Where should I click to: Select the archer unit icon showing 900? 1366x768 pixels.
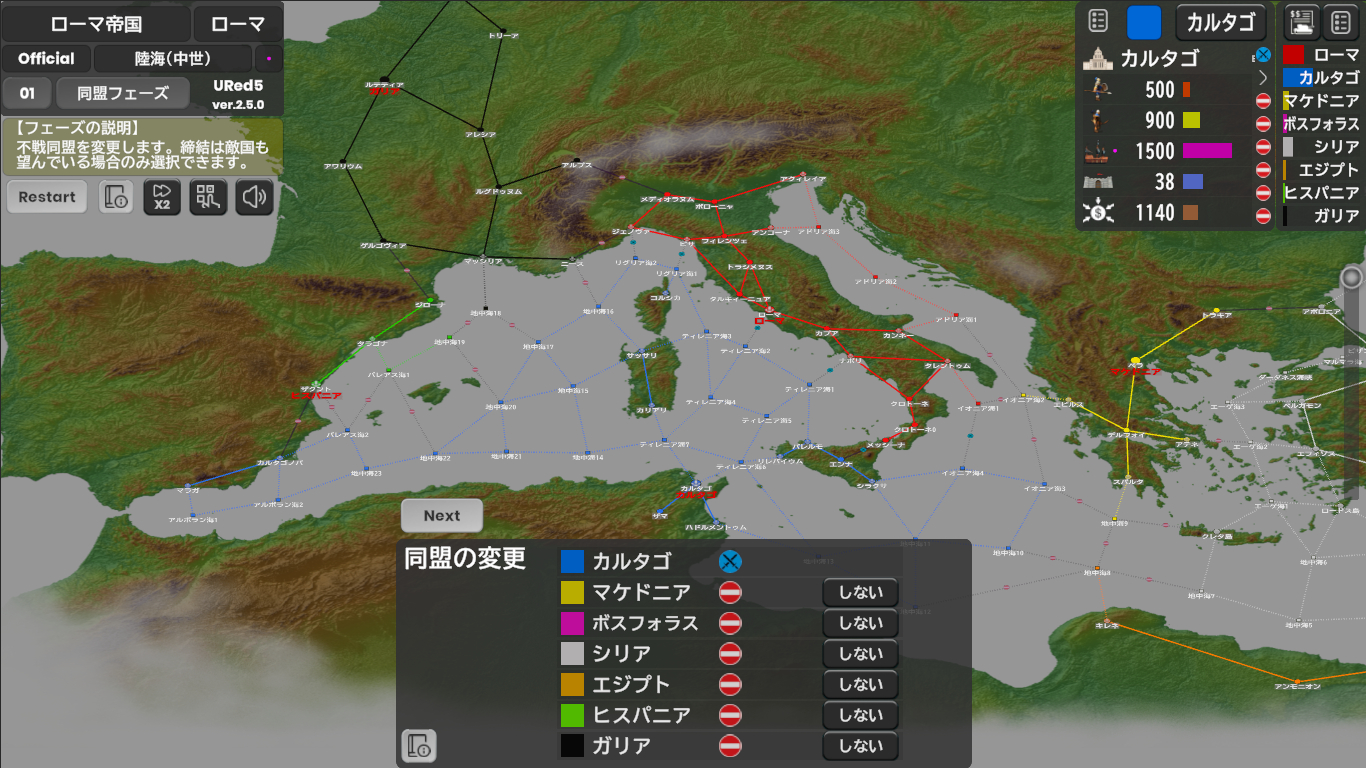tap(1098, 120)
